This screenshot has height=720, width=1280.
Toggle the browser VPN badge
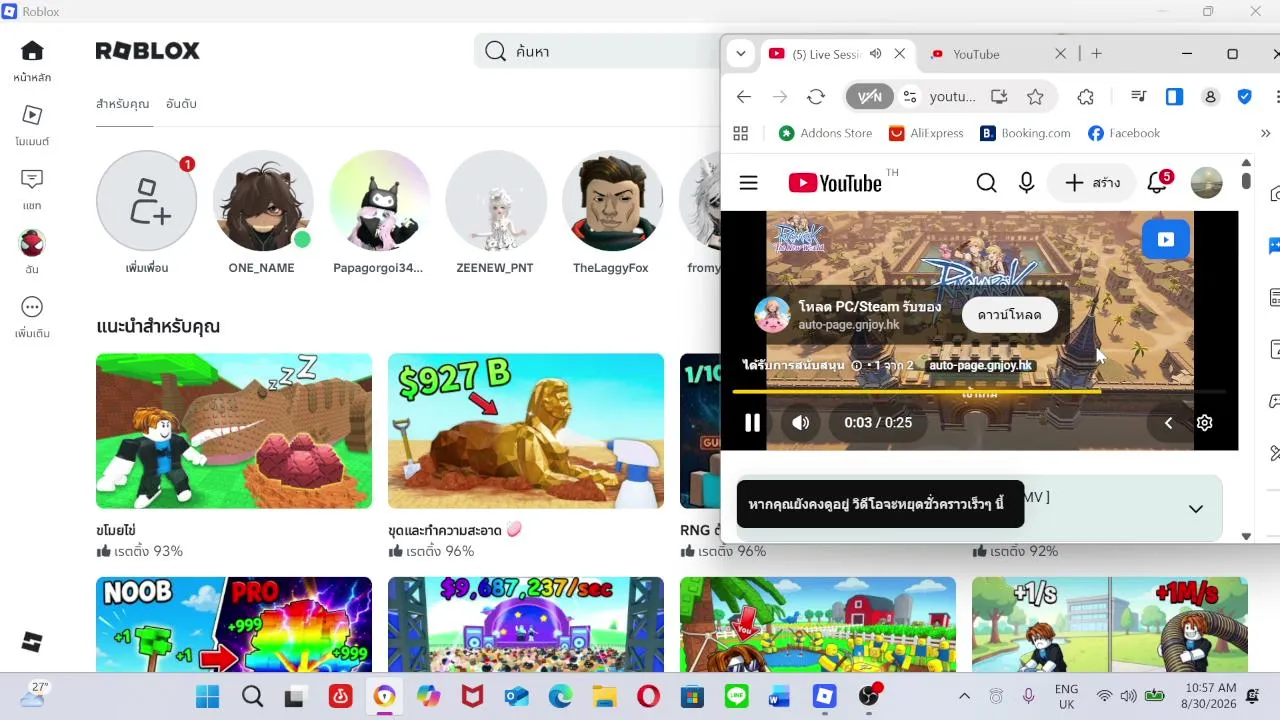click(x=870, y=97)
